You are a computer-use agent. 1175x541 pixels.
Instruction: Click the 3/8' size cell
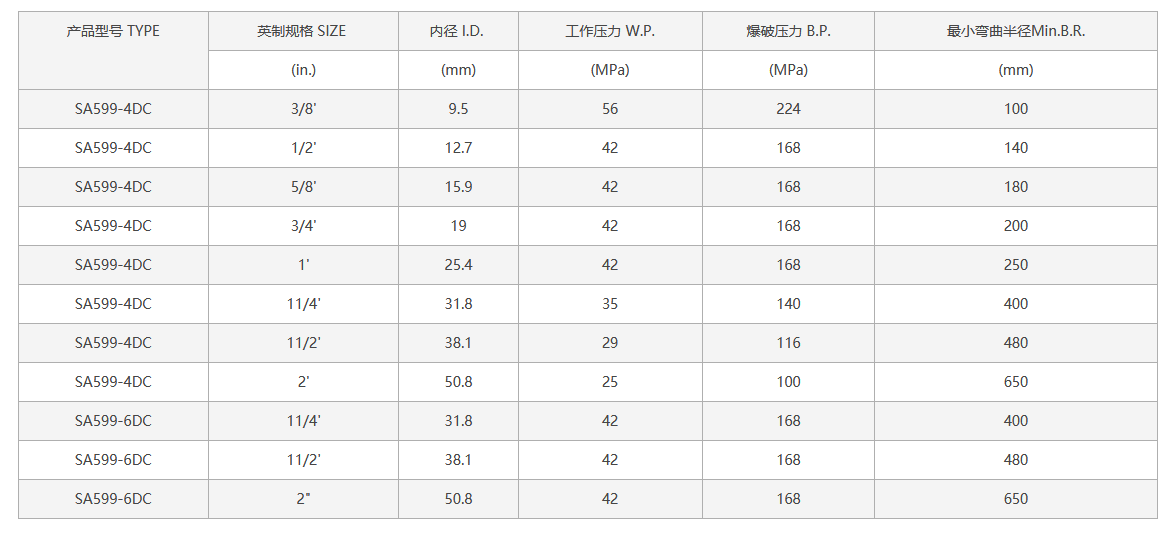point(303,109)
